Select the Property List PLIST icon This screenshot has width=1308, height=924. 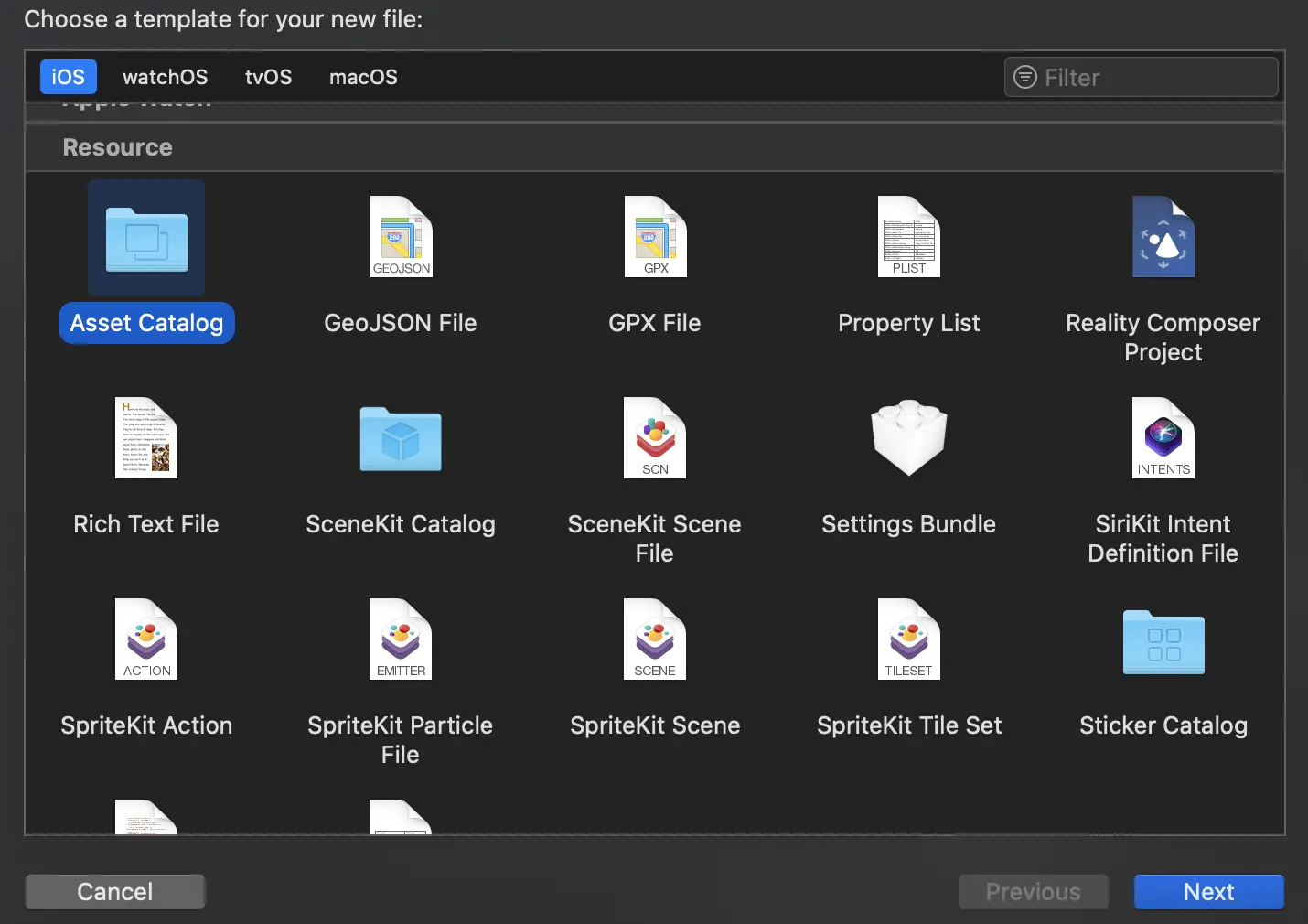[909, 237]
